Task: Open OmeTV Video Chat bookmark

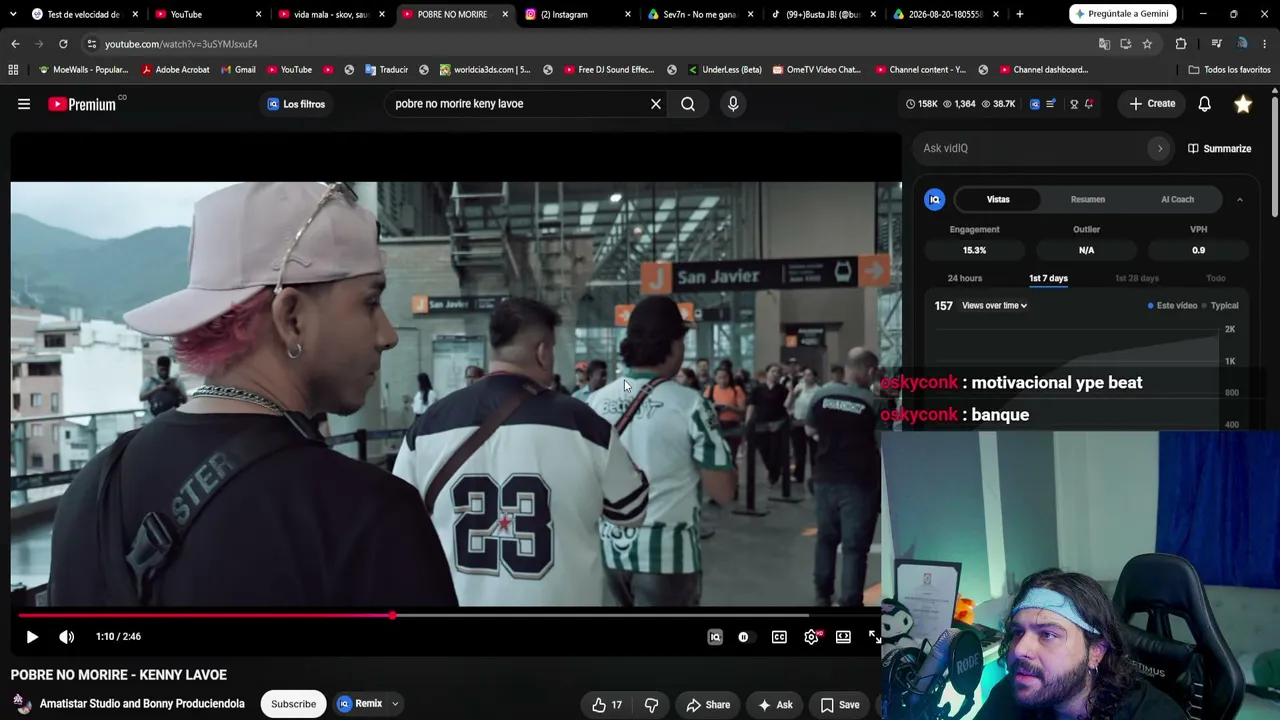Action: 815,70
